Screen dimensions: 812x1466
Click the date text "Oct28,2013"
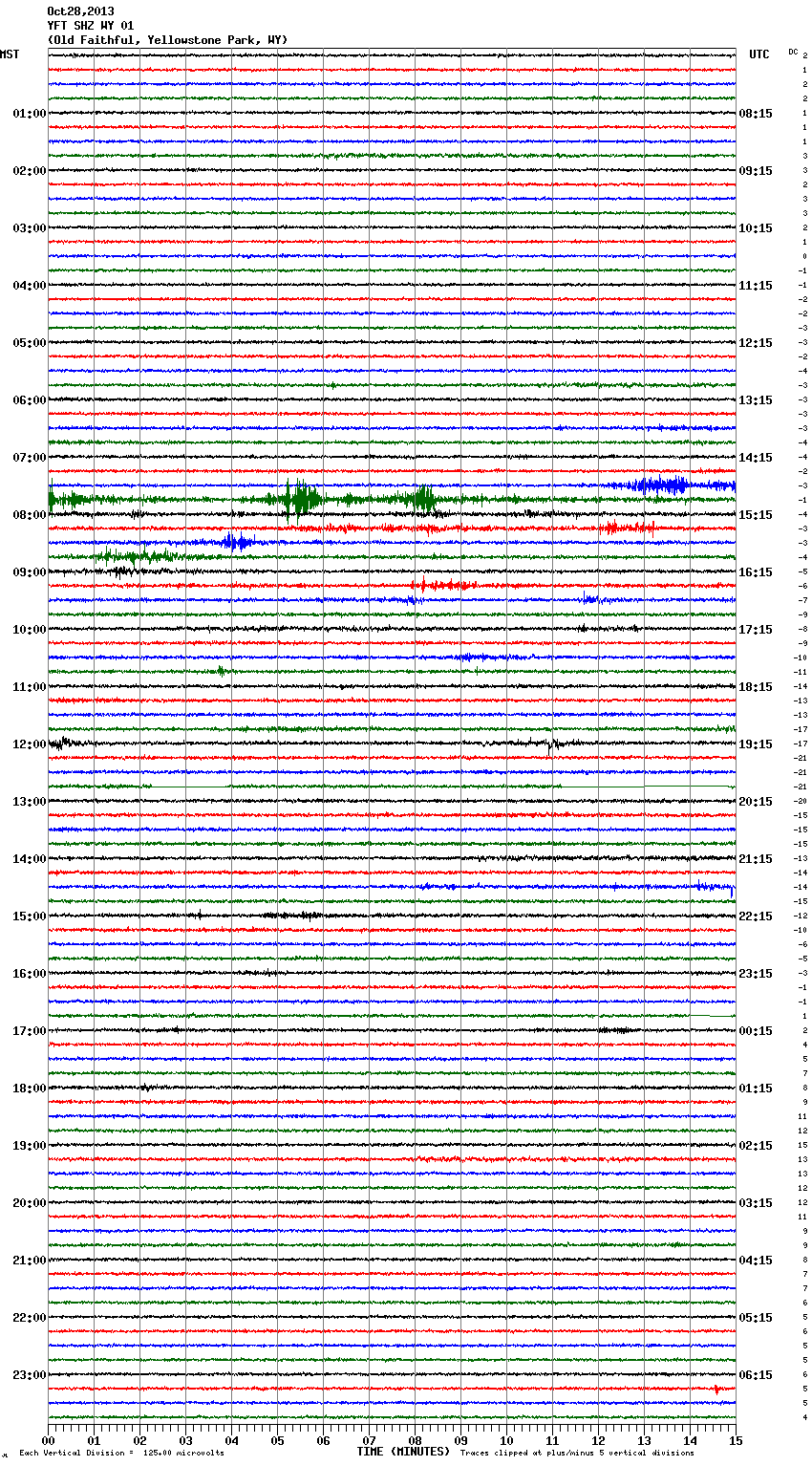coord(80,11)
